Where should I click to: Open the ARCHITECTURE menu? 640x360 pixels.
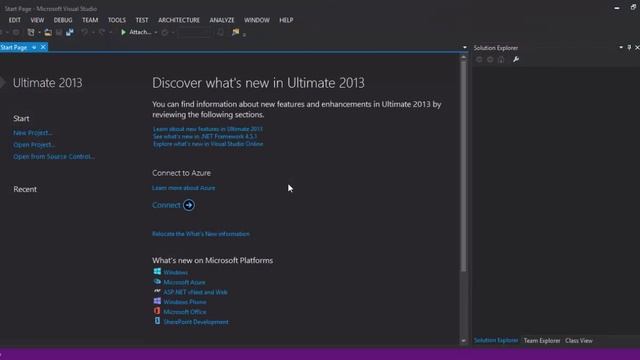(x=179, y=20)
